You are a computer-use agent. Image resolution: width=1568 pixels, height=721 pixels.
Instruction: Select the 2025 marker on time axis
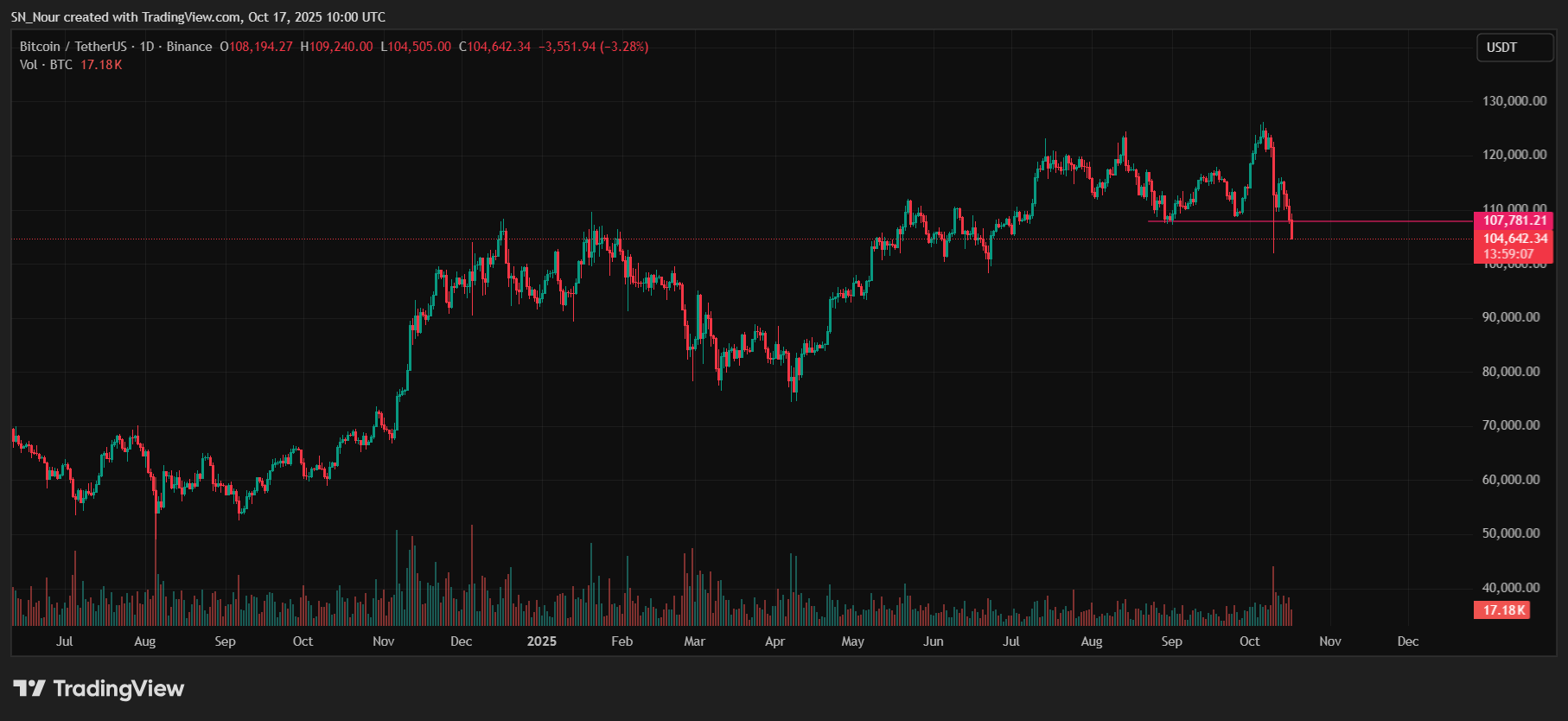pos(542,641)
